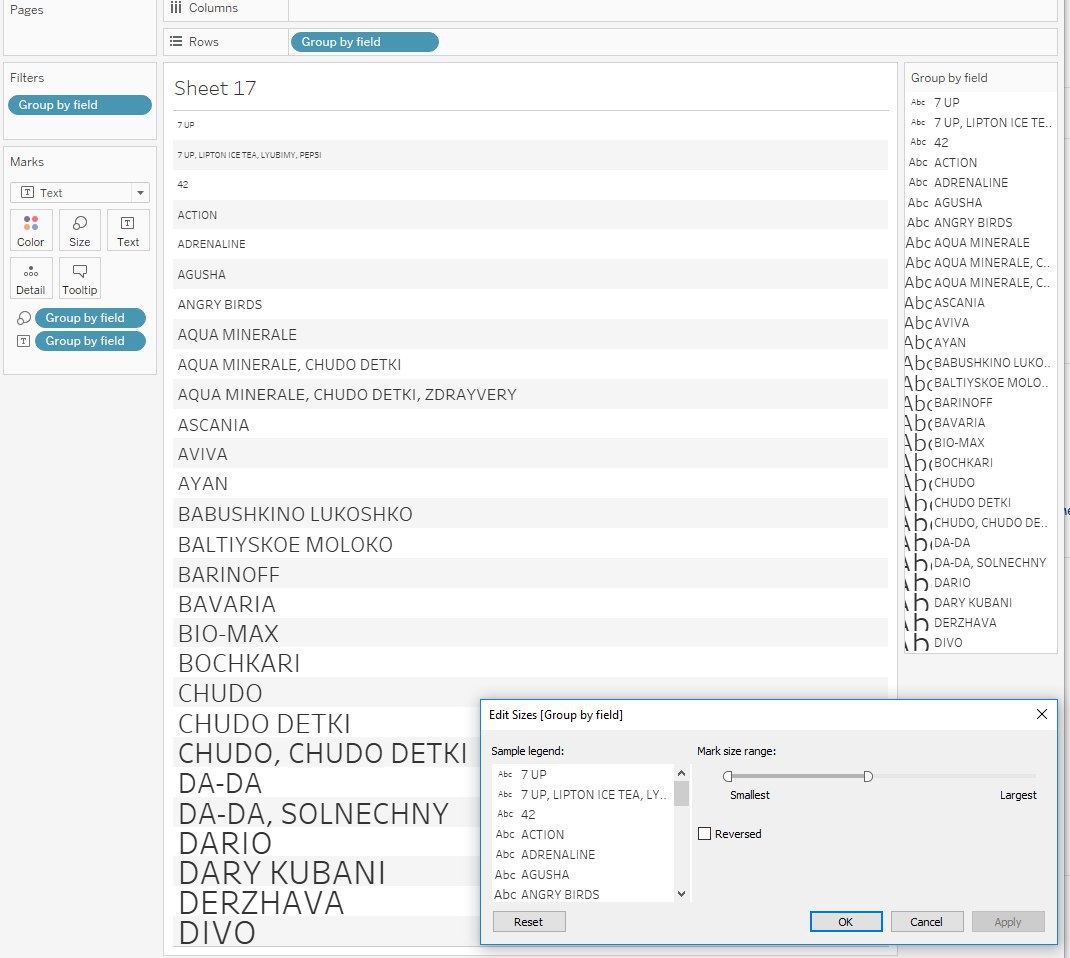1070x958 pixels.
Task: Click the Columns shelf icon
Action: tap(176, 8)
